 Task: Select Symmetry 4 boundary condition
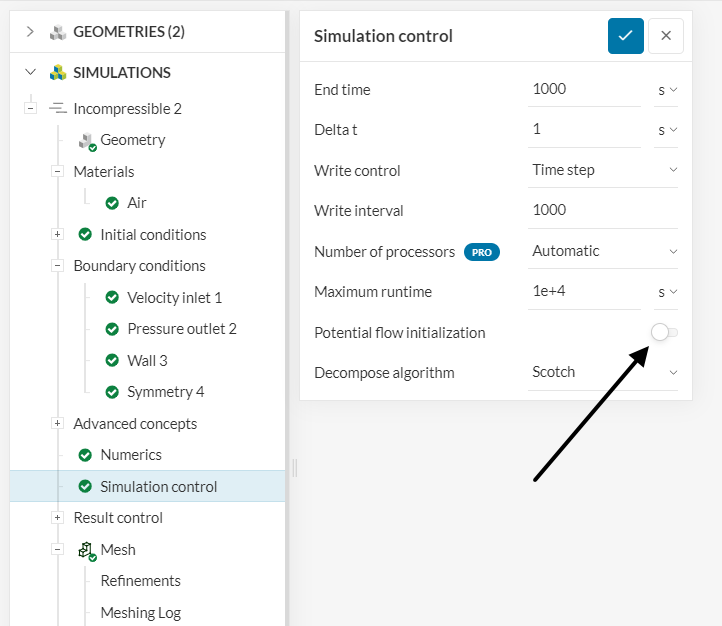coord(166,392)
